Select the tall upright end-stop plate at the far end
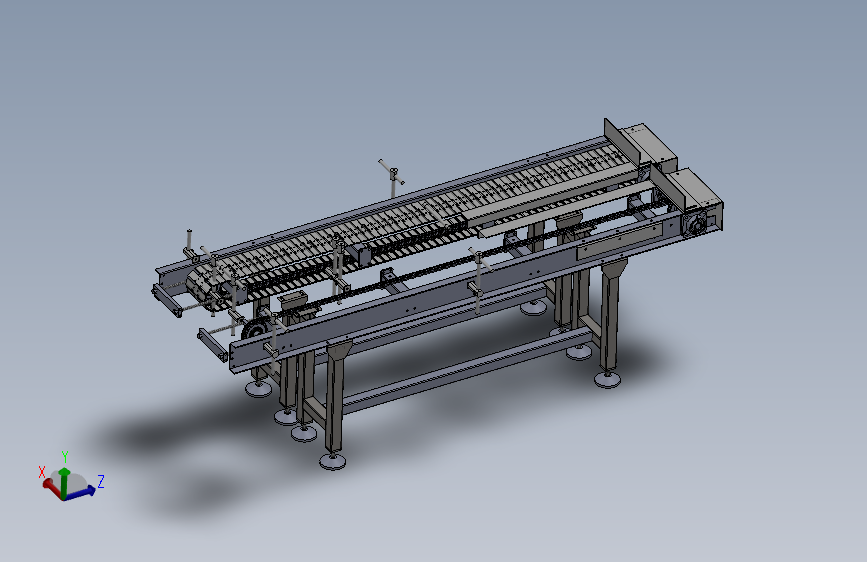 tap(623, 143)
